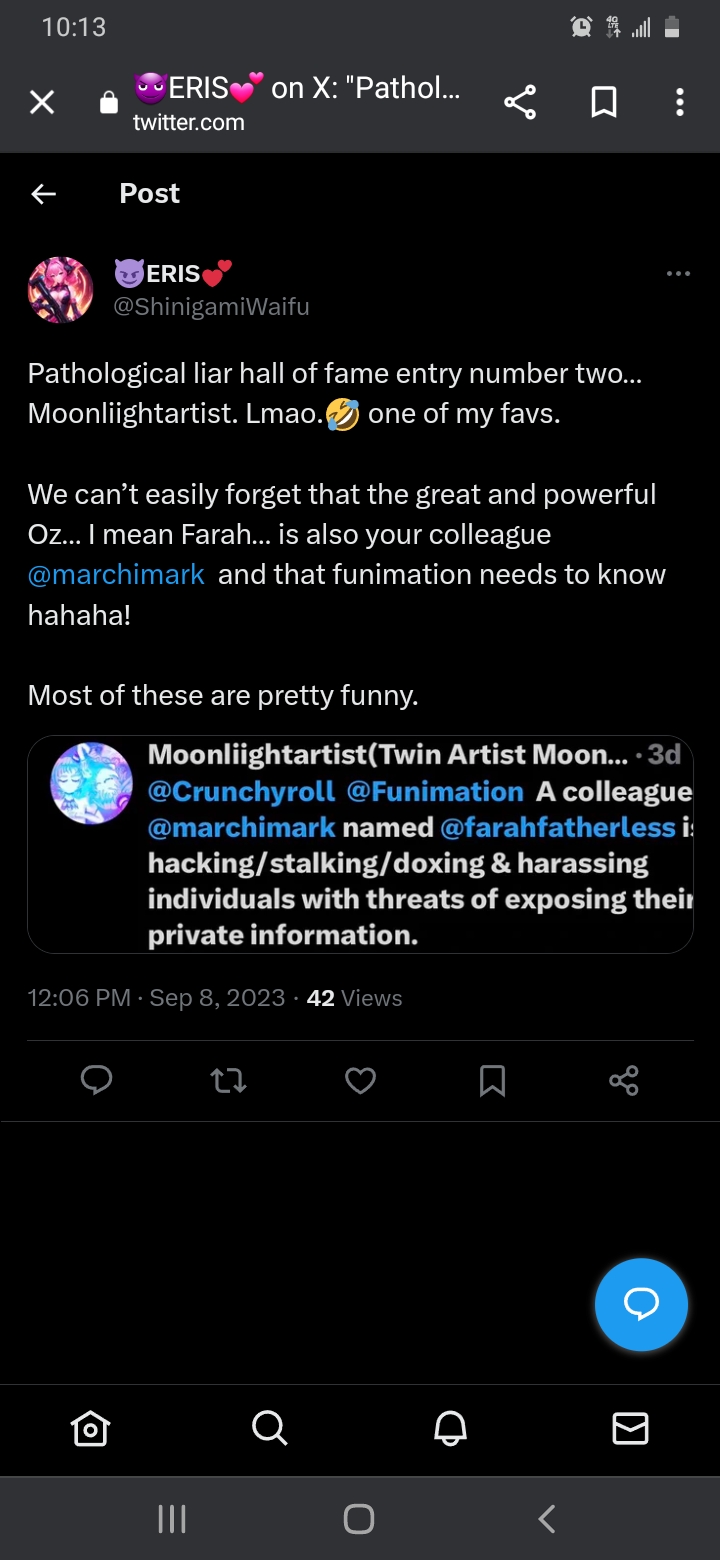Open the Search tab
Image resolution: width=720 pixels, height=1560 pixels.
click(x=269, y=1428)
